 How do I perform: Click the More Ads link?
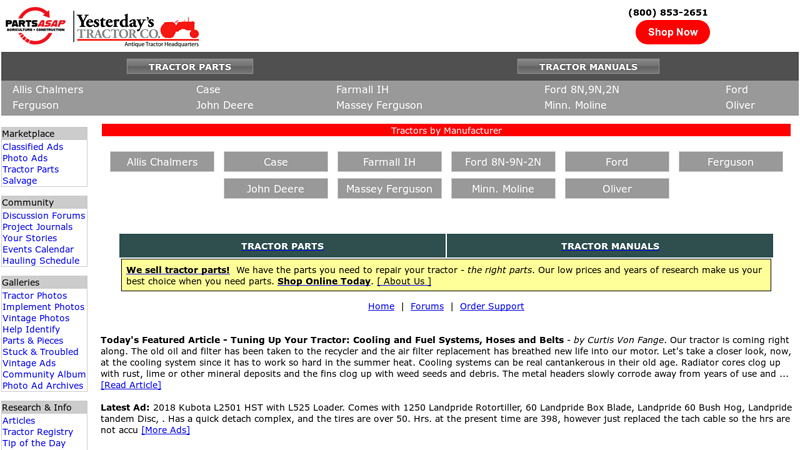click(165, 430)
